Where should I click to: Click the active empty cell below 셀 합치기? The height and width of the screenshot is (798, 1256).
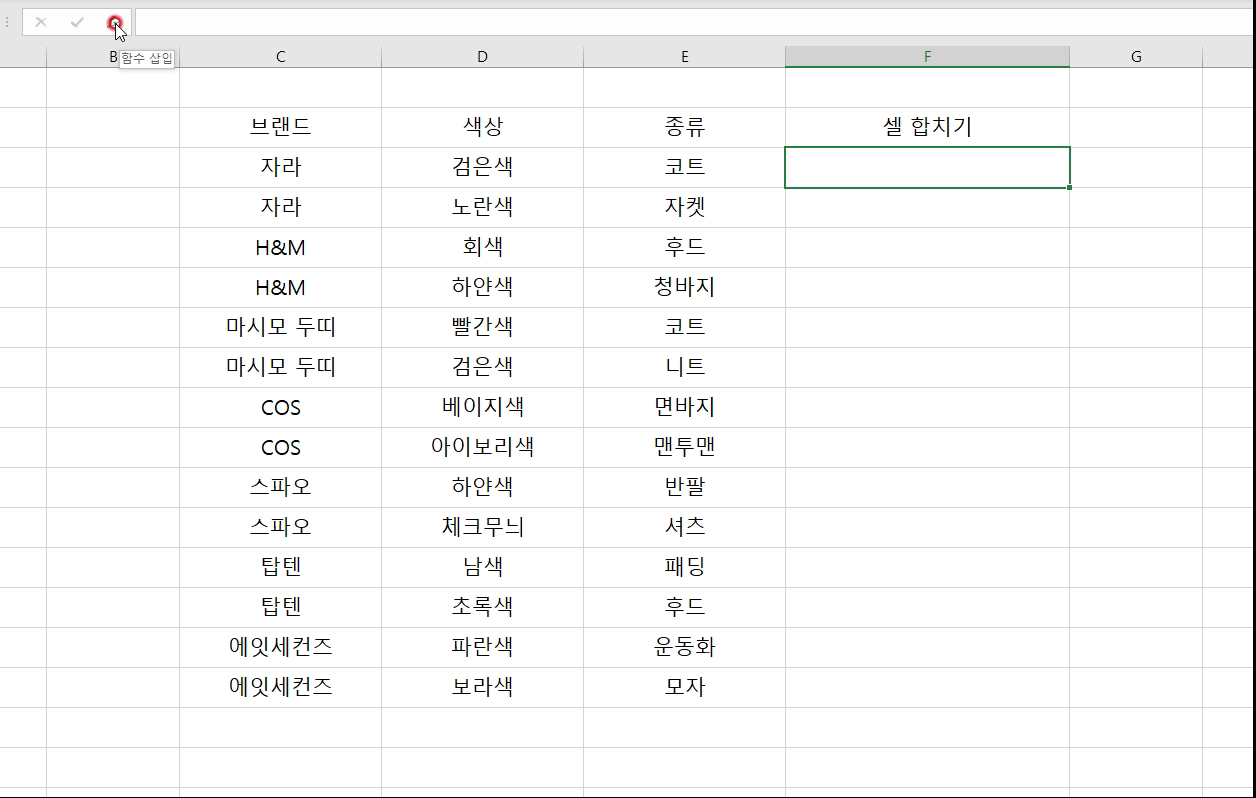pyautogui.click(x=928, y=167)
